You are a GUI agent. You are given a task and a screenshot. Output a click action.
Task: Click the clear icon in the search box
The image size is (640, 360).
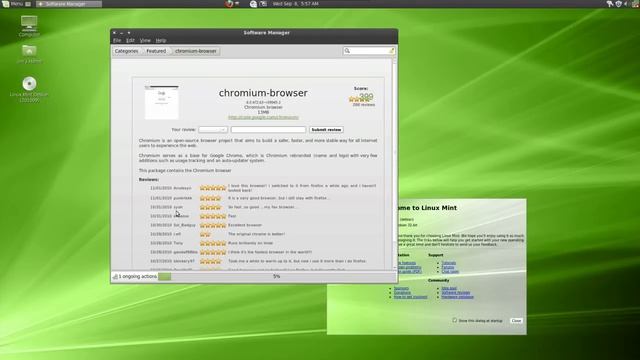391,51
